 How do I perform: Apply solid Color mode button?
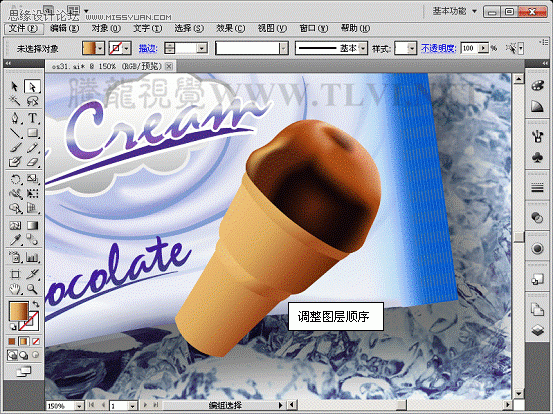pyautogui.click(x=12, y=341)
